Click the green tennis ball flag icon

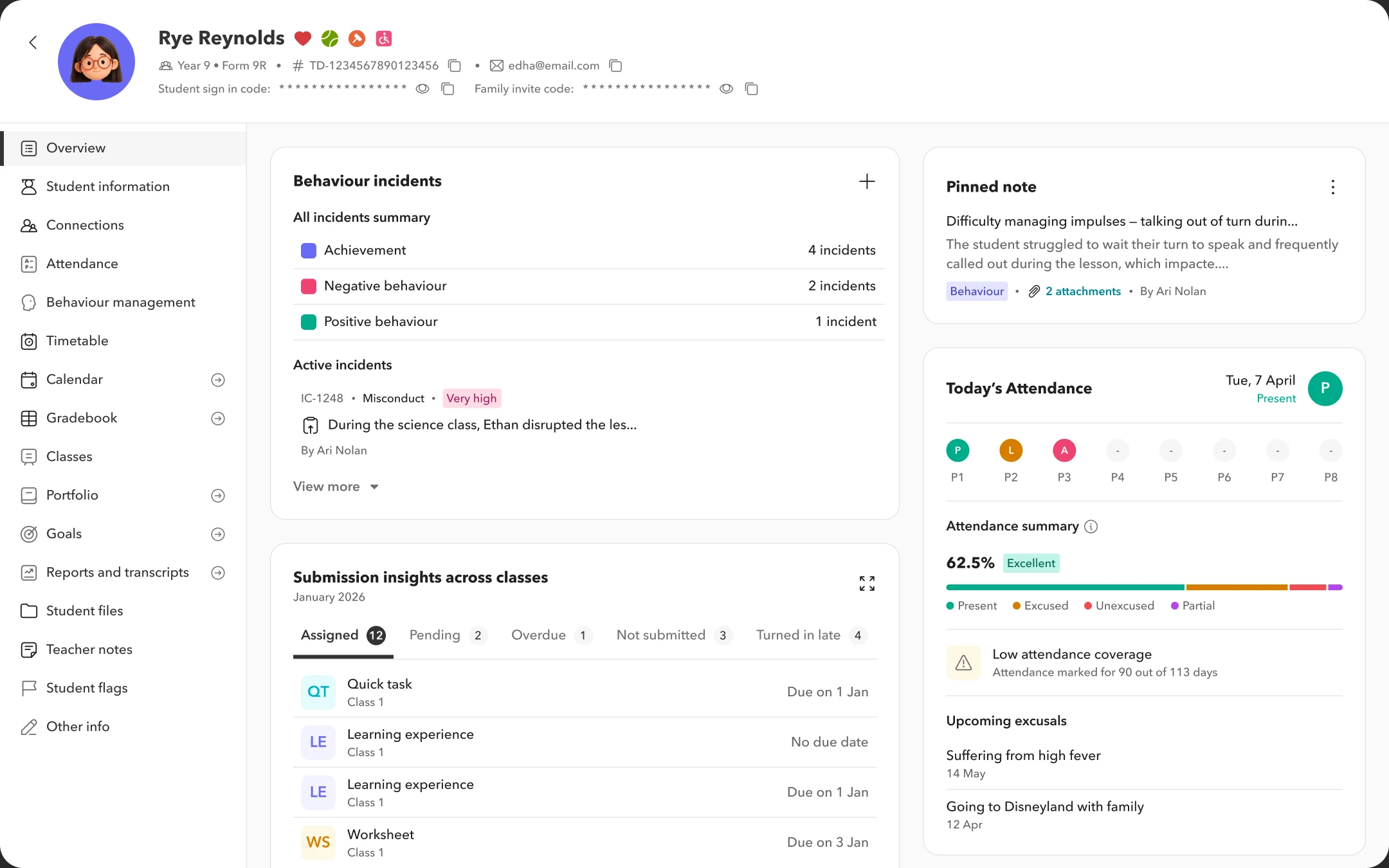click(x=330, y=39)
